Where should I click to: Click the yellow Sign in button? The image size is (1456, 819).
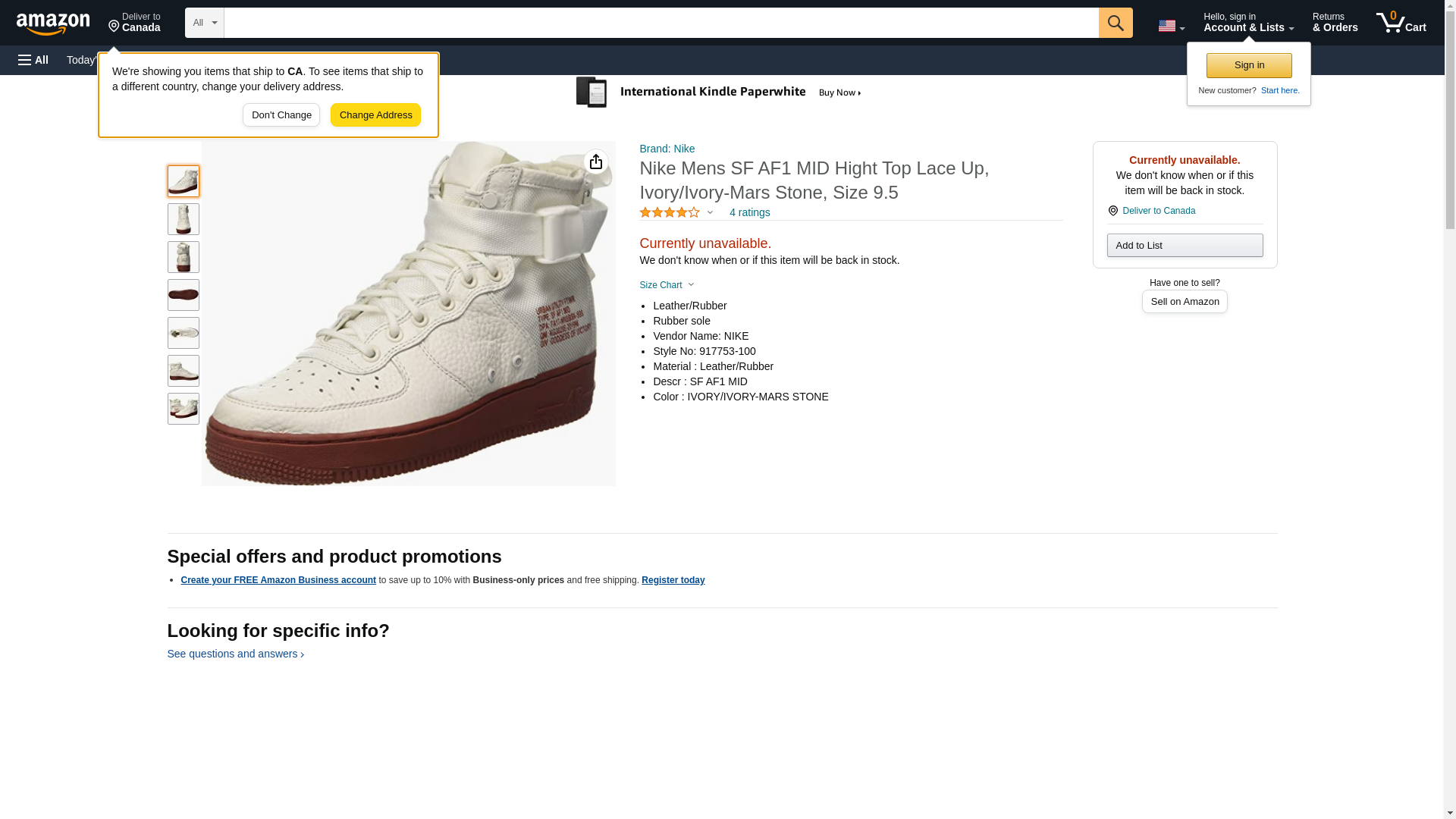[1249, 65]
